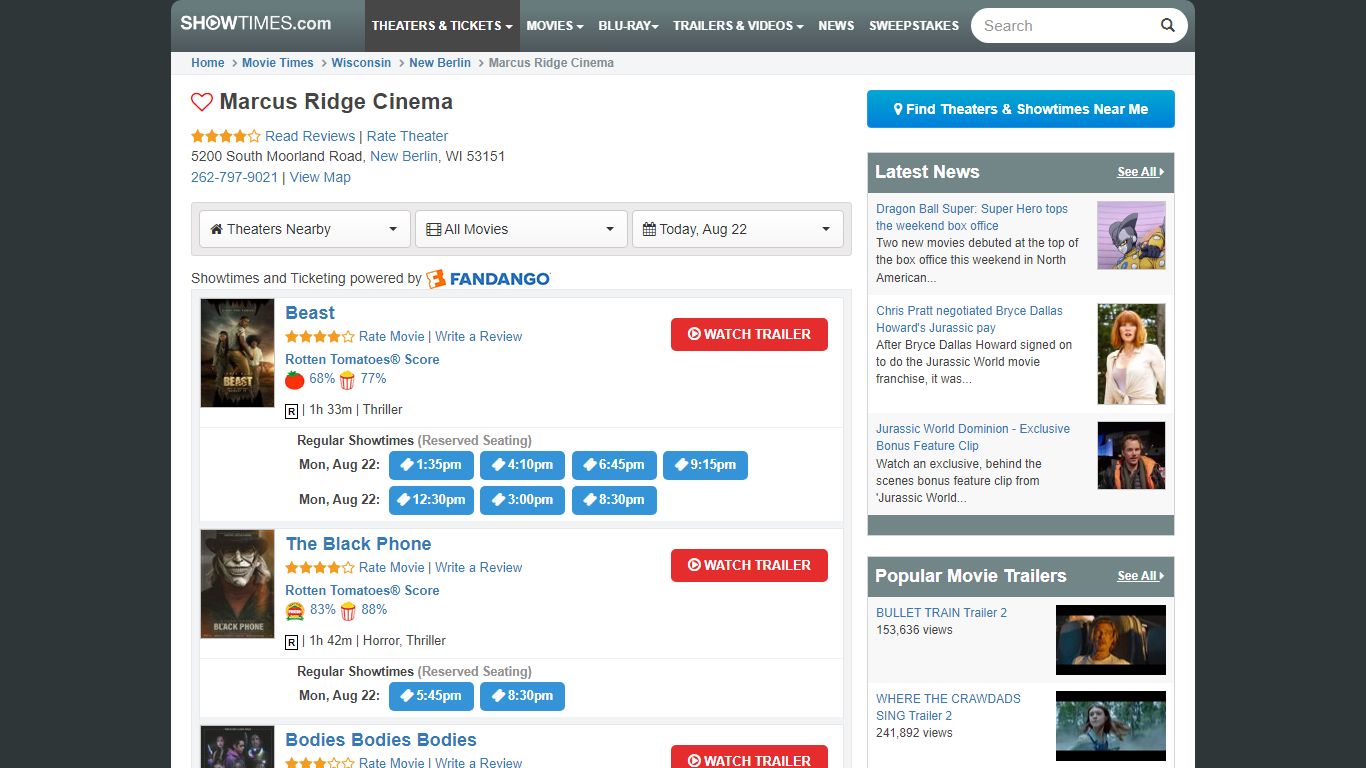1366x768 pixels.
Task: Select Beast 4:10pm showtime
Action: [x=522, y=465]
